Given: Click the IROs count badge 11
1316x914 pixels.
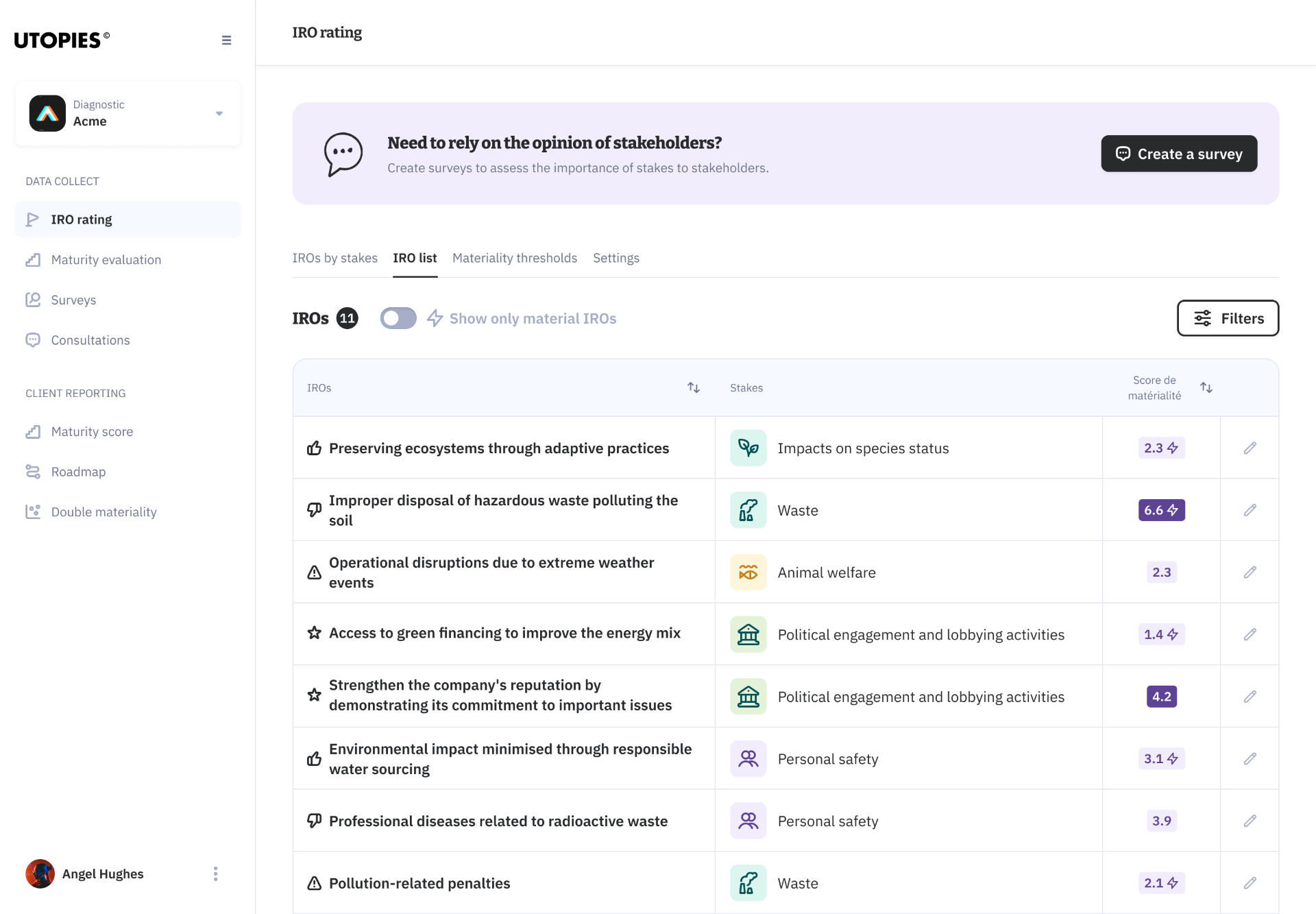Looking at the screenshot, I should pyautogui.click(x=348, y=318).
